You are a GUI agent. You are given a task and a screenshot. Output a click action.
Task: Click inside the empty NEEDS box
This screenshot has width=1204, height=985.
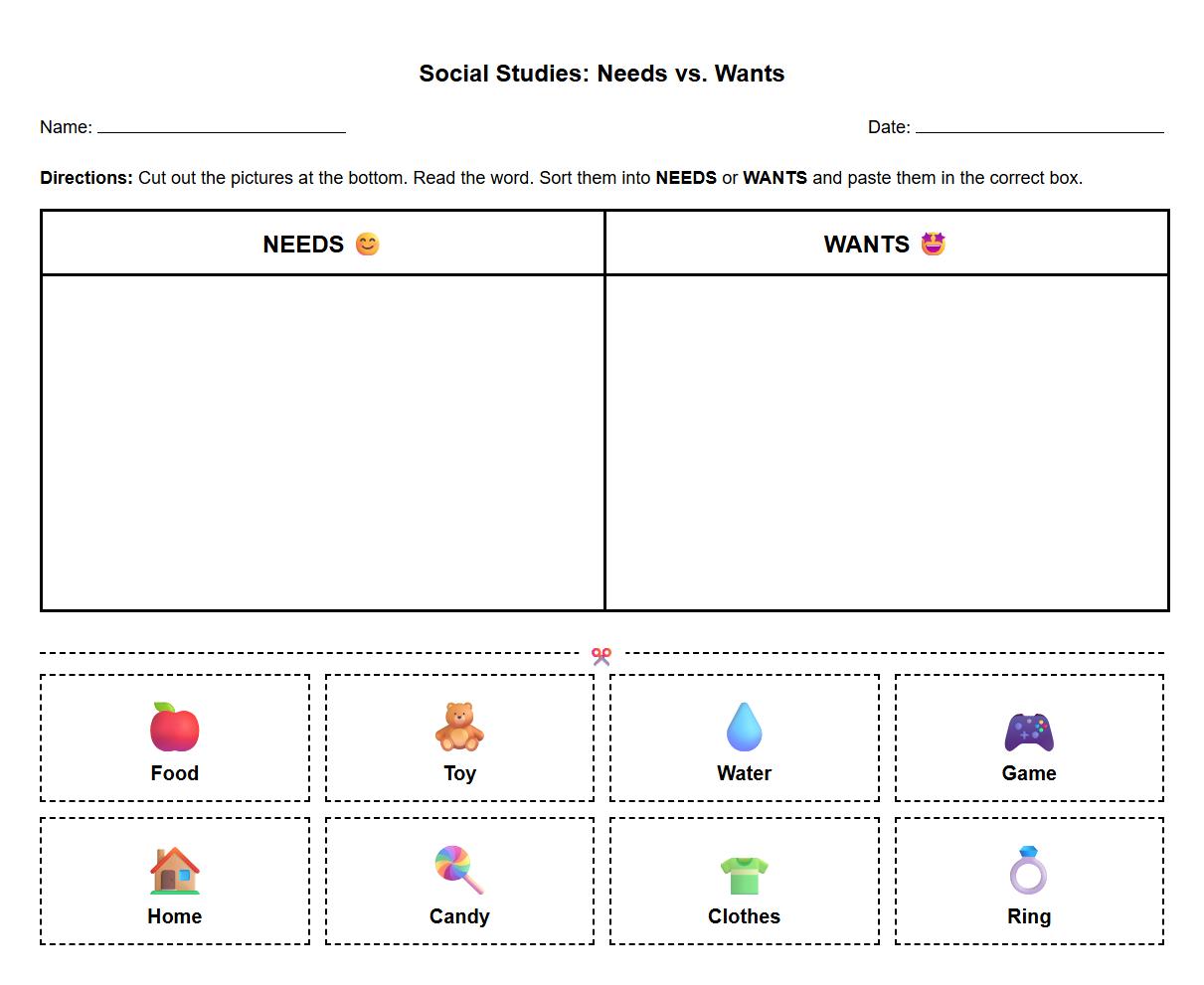coord(322,442)
